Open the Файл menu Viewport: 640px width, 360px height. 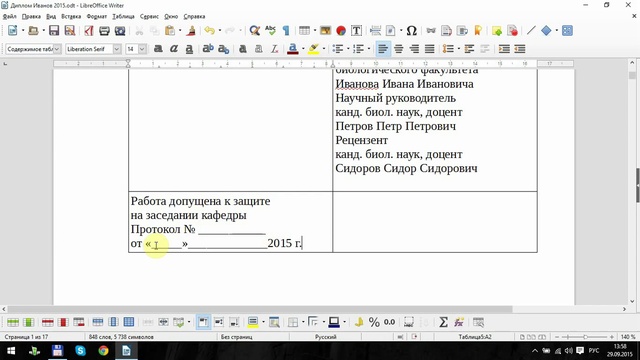pyautogui.click(x=9, y=16)
